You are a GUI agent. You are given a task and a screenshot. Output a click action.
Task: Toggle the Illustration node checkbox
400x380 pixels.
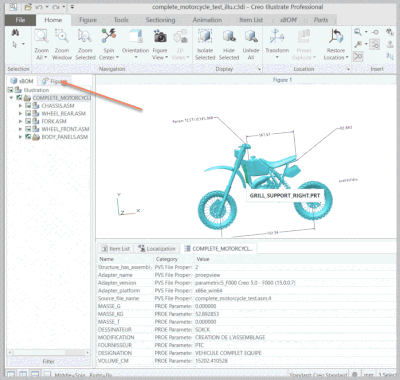click(x=11, y=90)
